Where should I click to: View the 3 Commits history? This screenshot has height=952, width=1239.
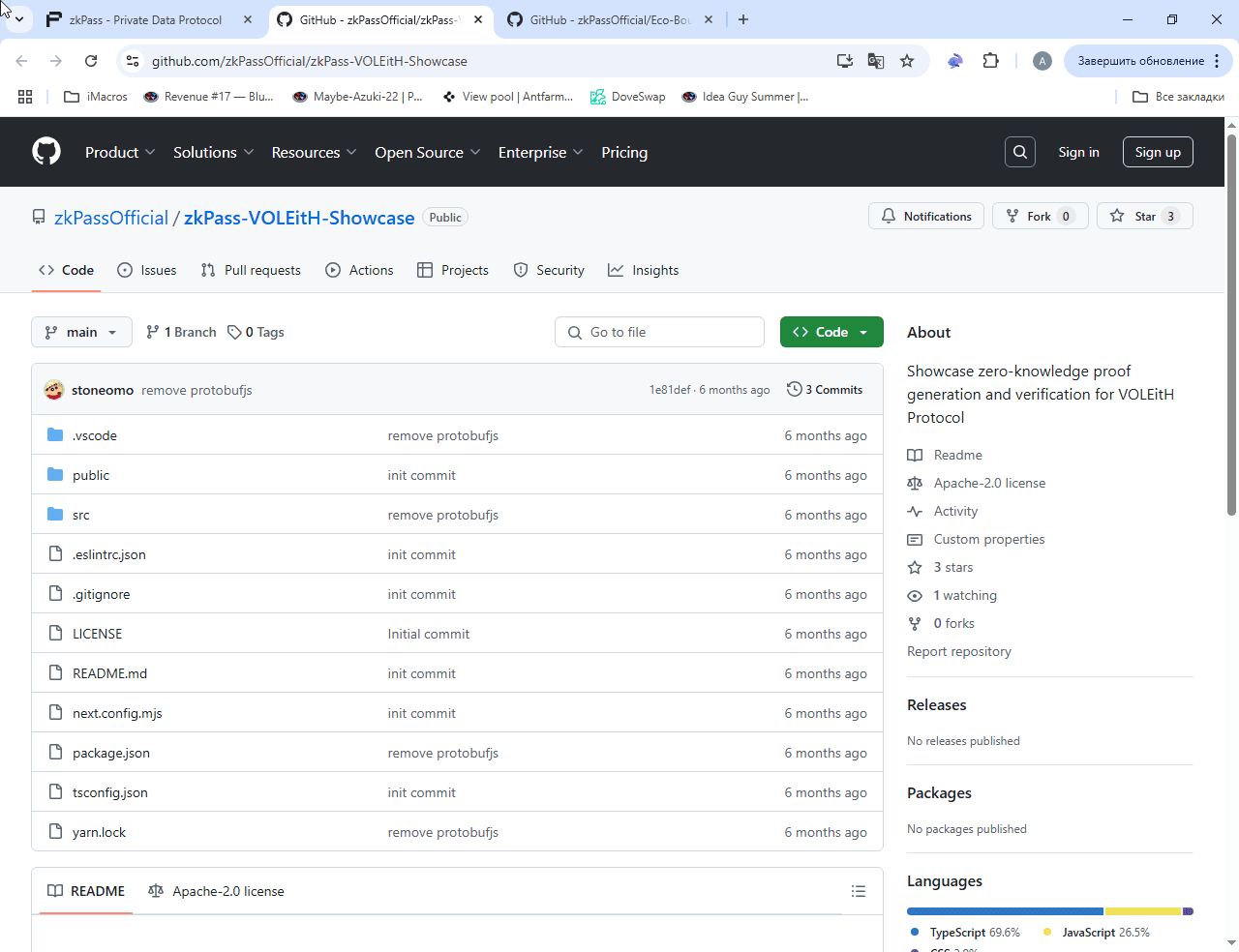(x=825, y=389)
